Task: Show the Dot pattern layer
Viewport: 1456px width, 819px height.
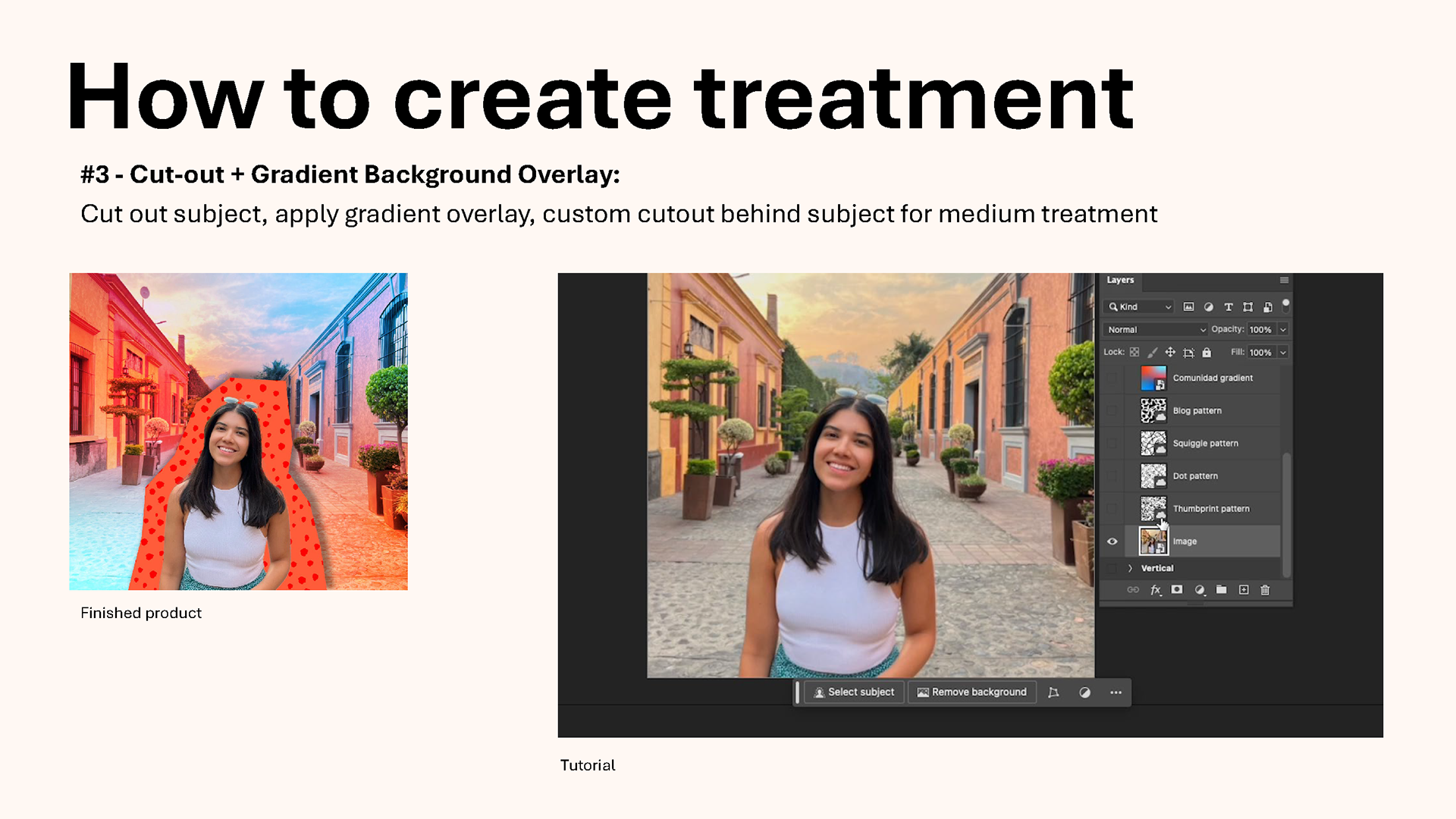Action: tap(1112, 475)
